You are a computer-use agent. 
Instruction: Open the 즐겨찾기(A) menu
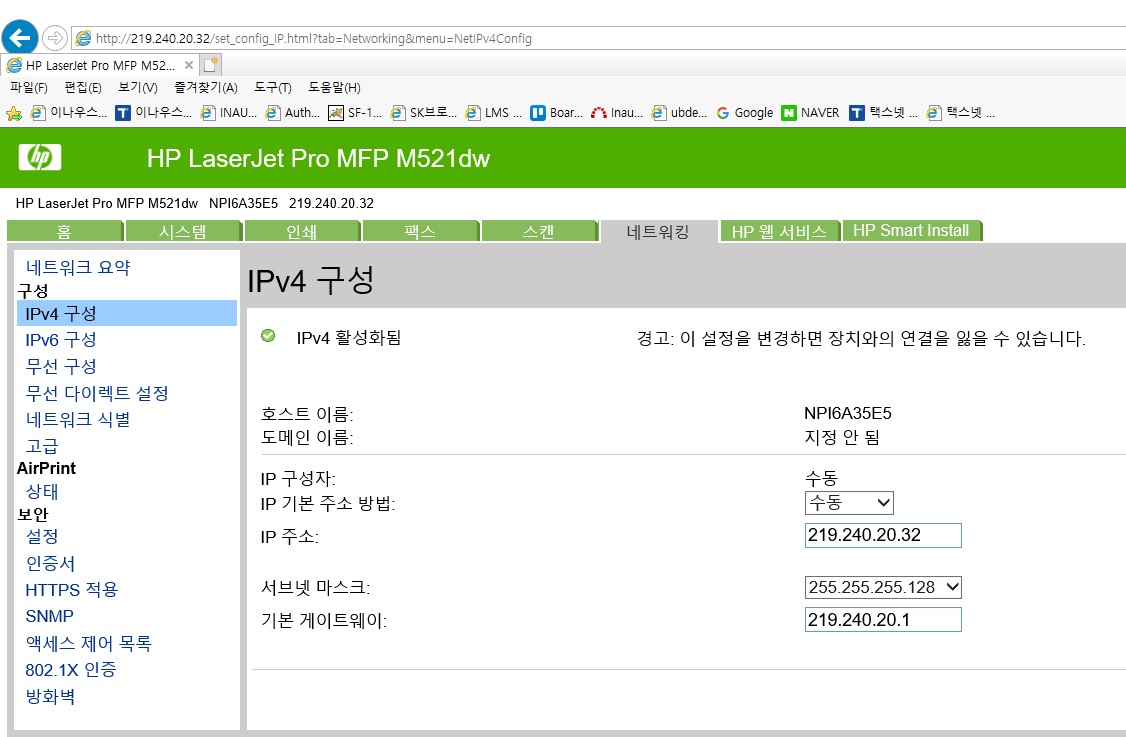point(206,88)
